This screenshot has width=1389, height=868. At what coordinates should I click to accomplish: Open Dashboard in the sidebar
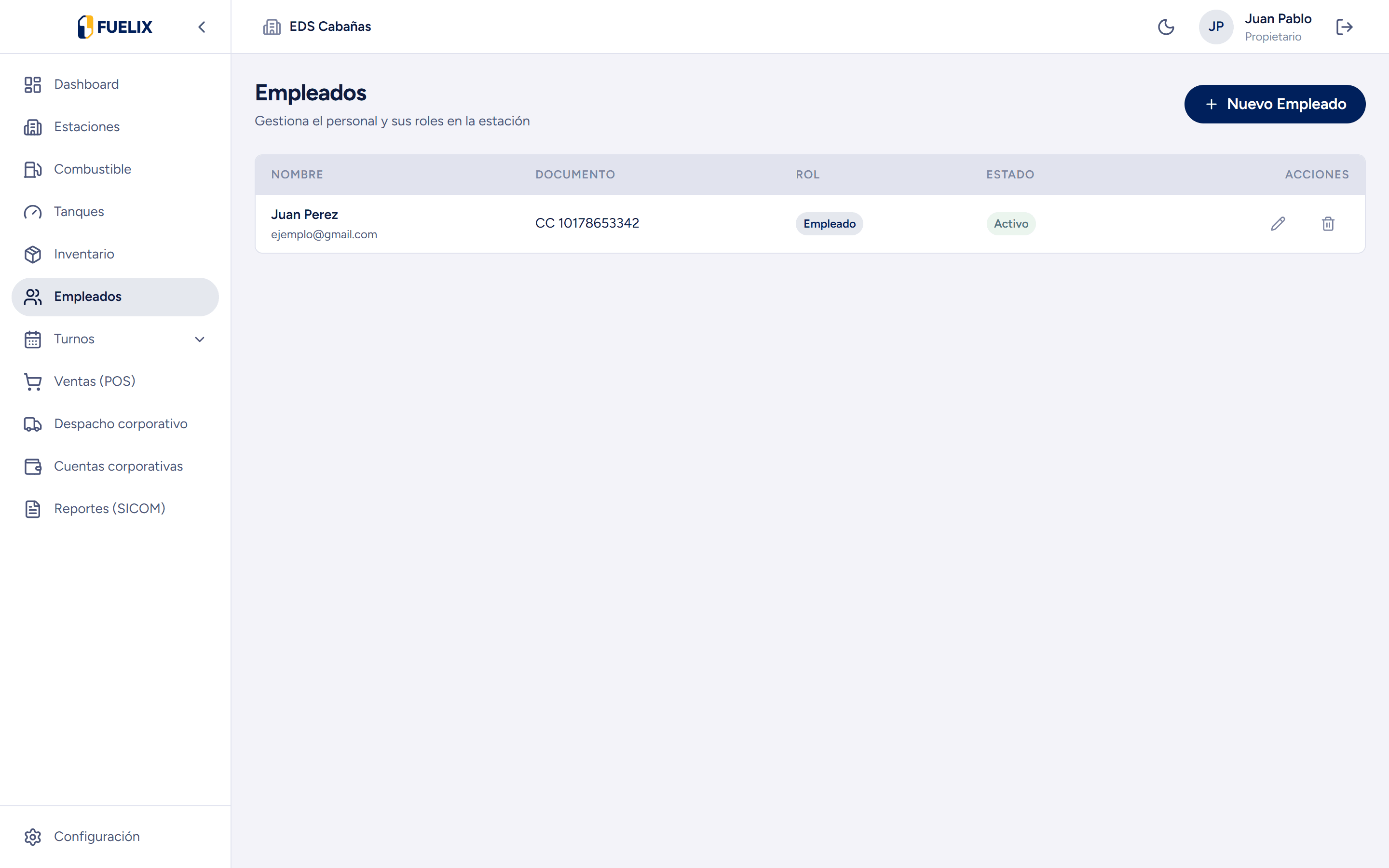tap(115, 84)
